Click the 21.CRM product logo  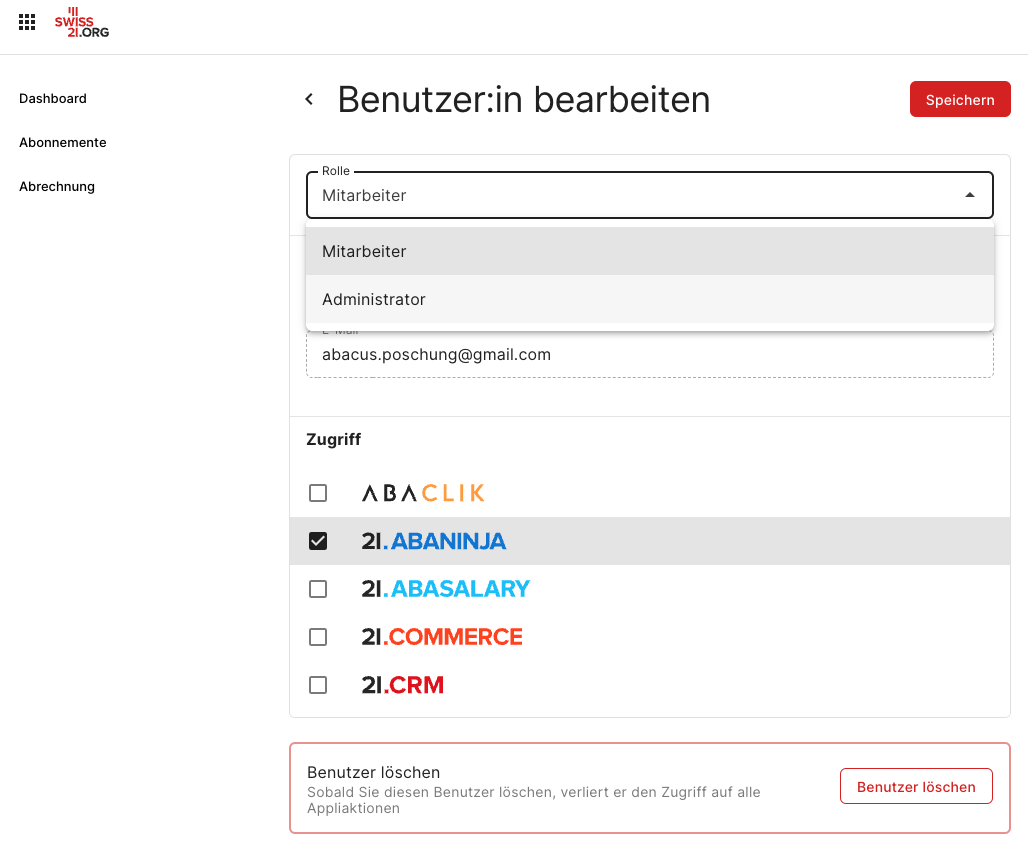pos(403,685)
